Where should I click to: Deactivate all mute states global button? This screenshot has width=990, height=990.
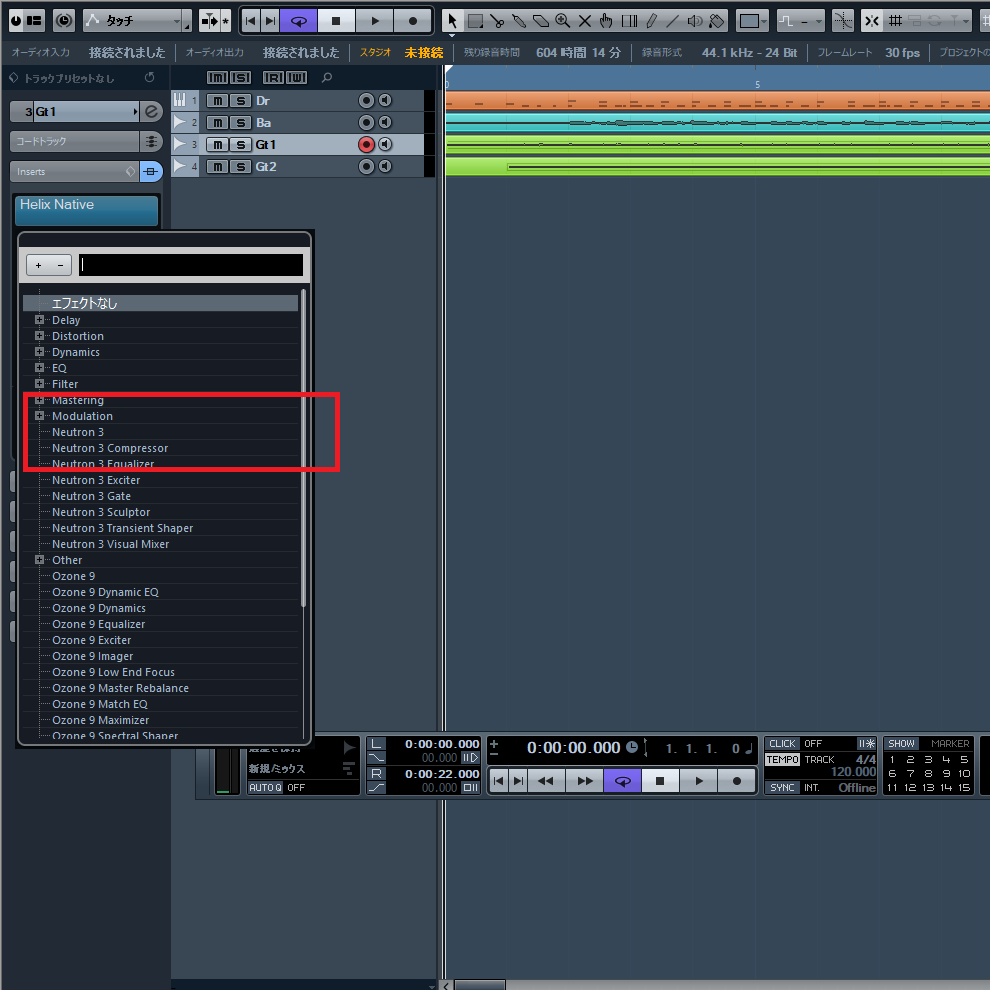click(x=217, y=78)
